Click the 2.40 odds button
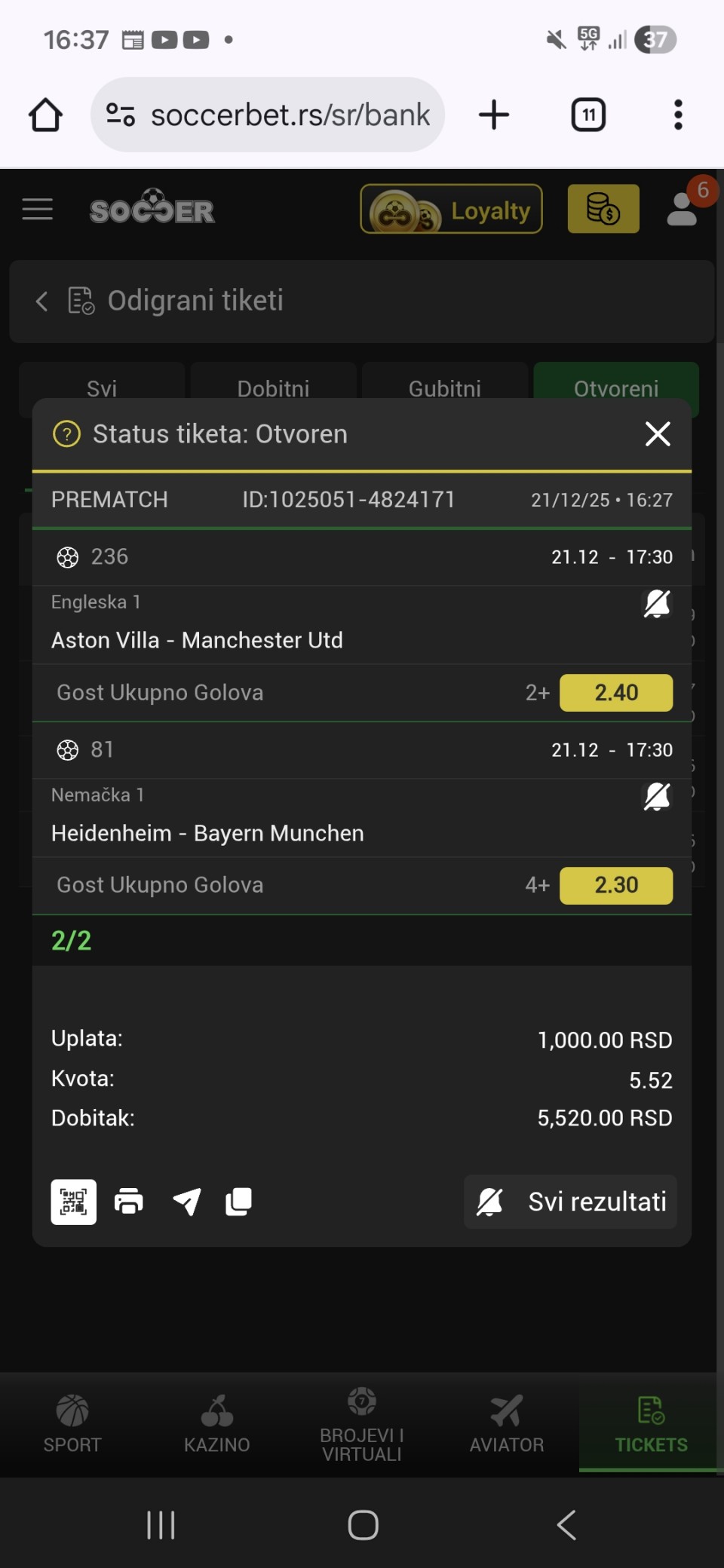724x1568 pixels. click(x=615, y=693)
